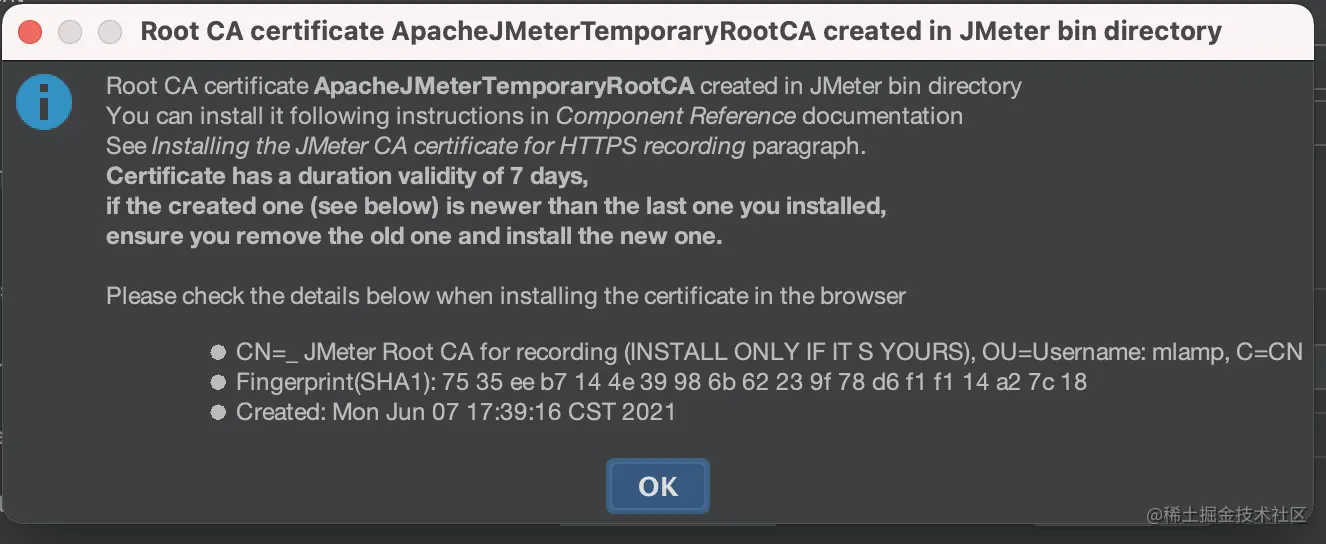Viewport: 1326px width, 544px height.
Task: Click the blue information icon
Action: coord(44,102)
